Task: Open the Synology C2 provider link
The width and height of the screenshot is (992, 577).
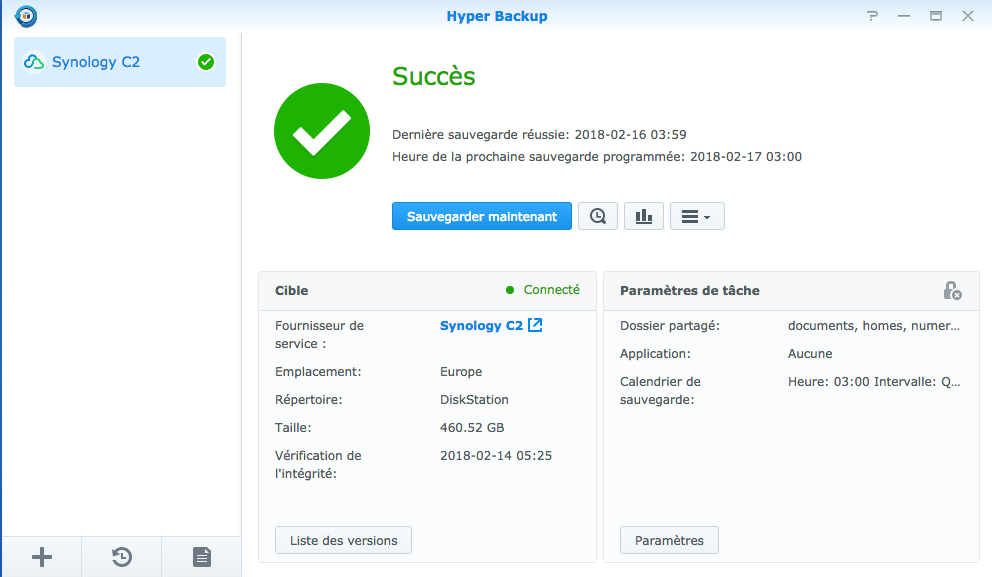Action: pos(481,326)
